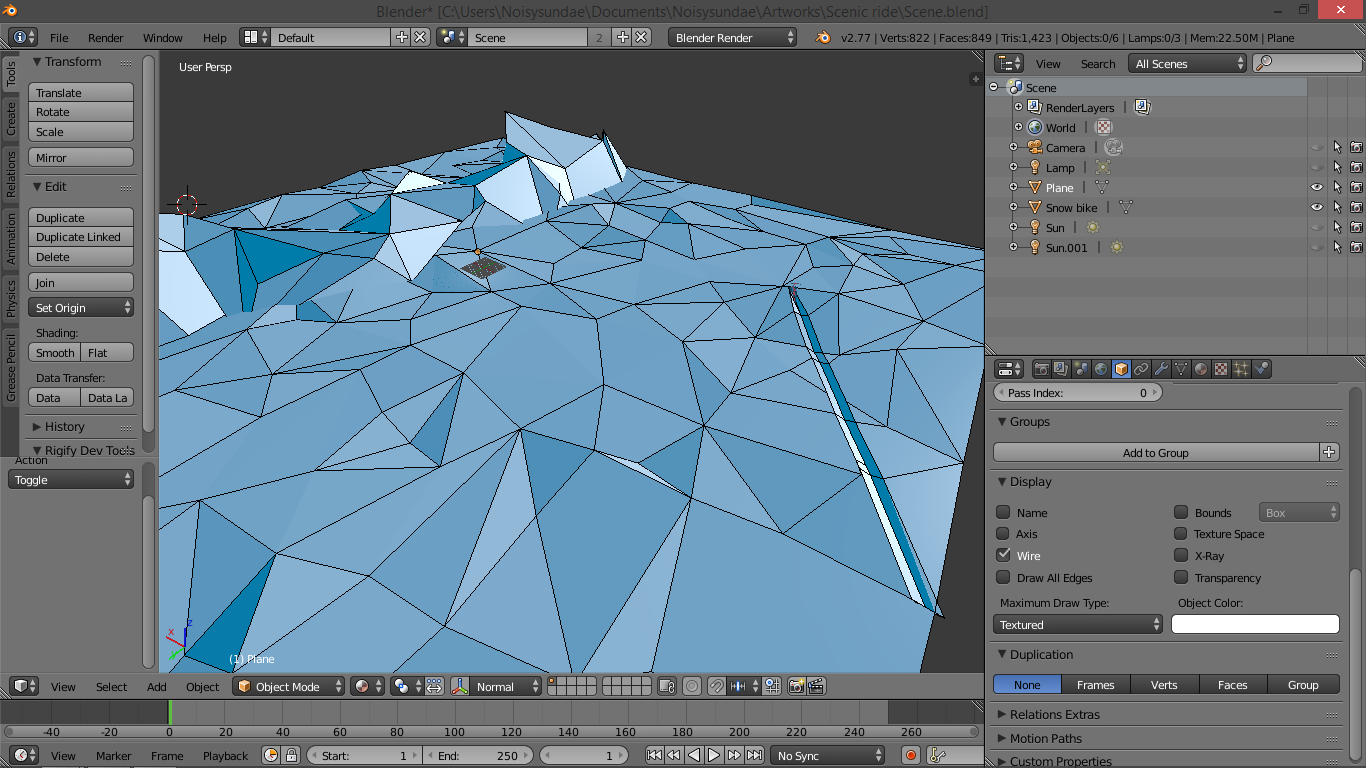
Task: Jump to first frame playback icon
Action: tap(654, 755)
